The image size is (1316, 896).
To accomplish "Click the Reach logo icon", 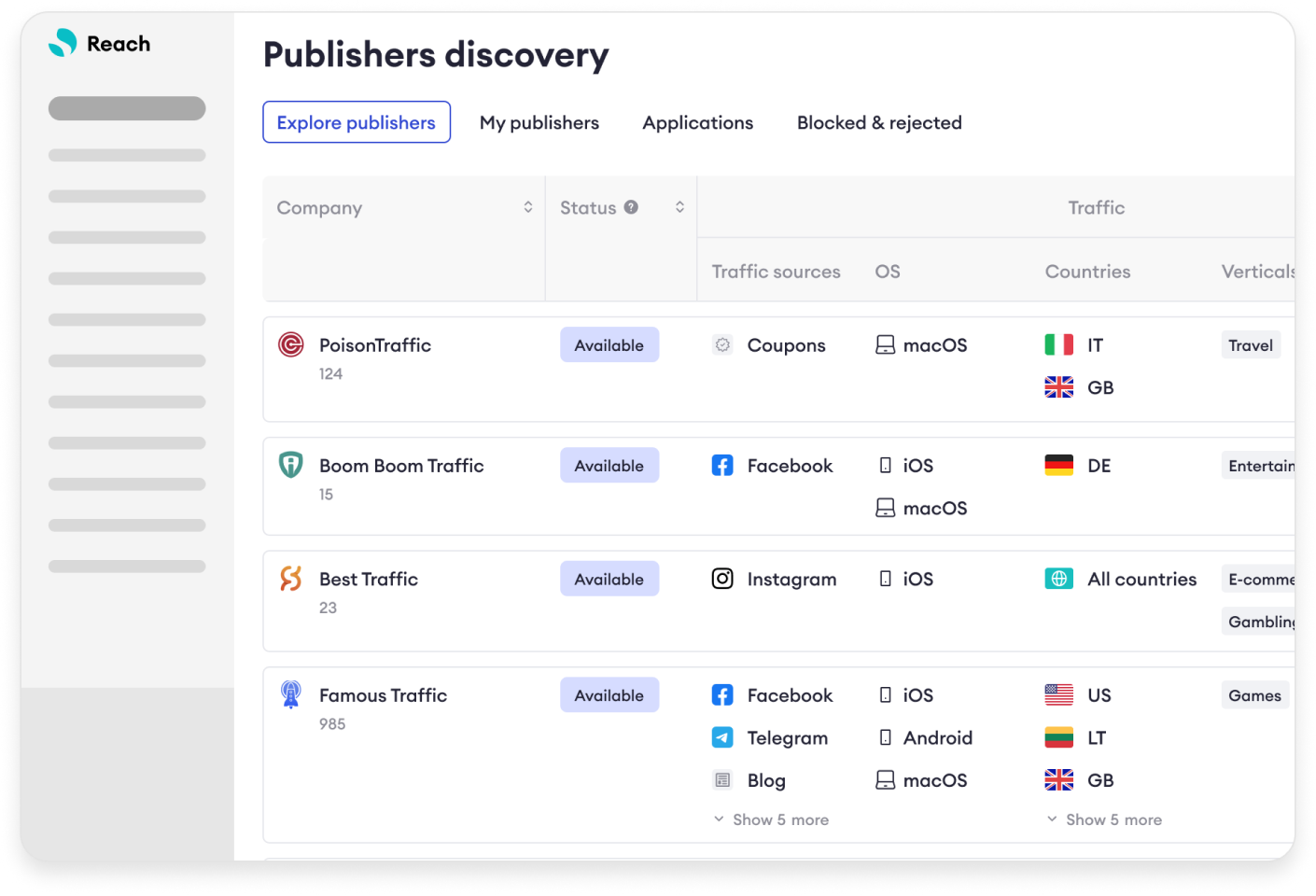I will [63, 43].
